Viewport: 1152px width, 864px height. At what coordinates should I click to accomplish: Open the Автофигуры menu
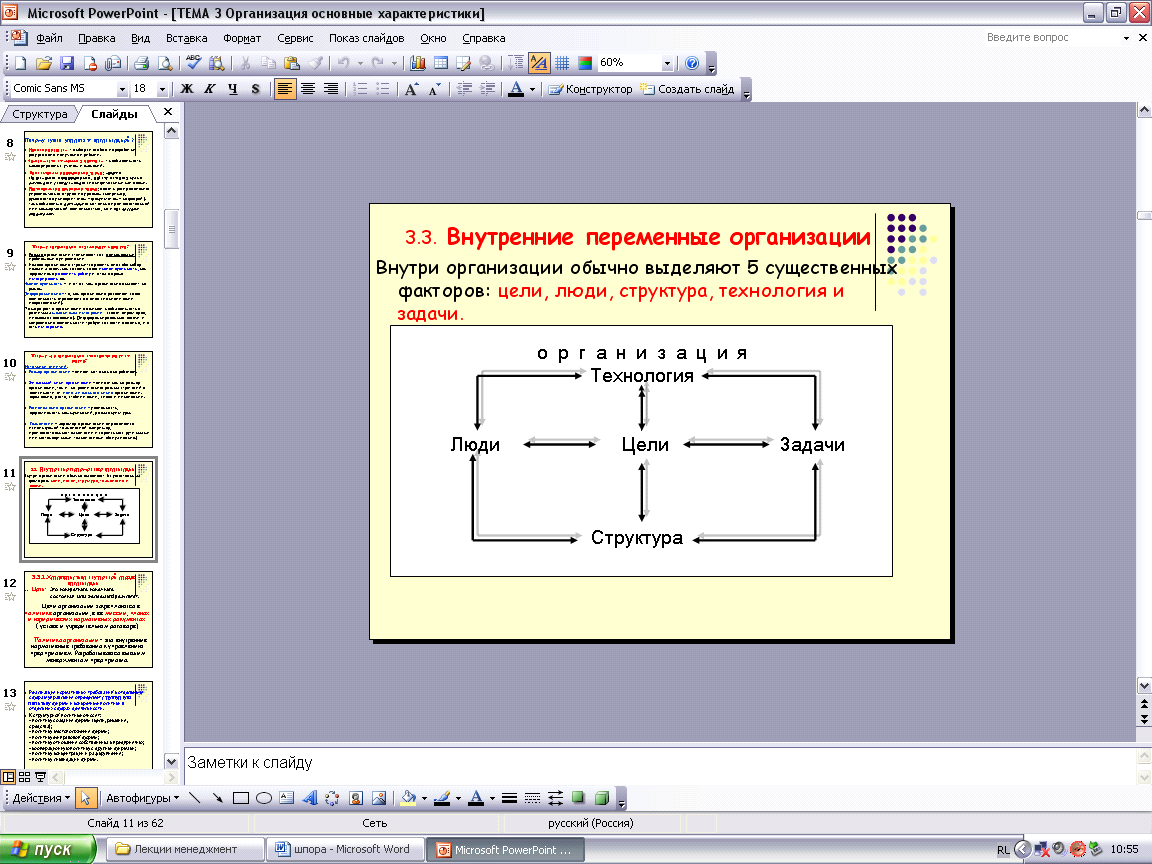pyautogui.click(x=143, y=798)
